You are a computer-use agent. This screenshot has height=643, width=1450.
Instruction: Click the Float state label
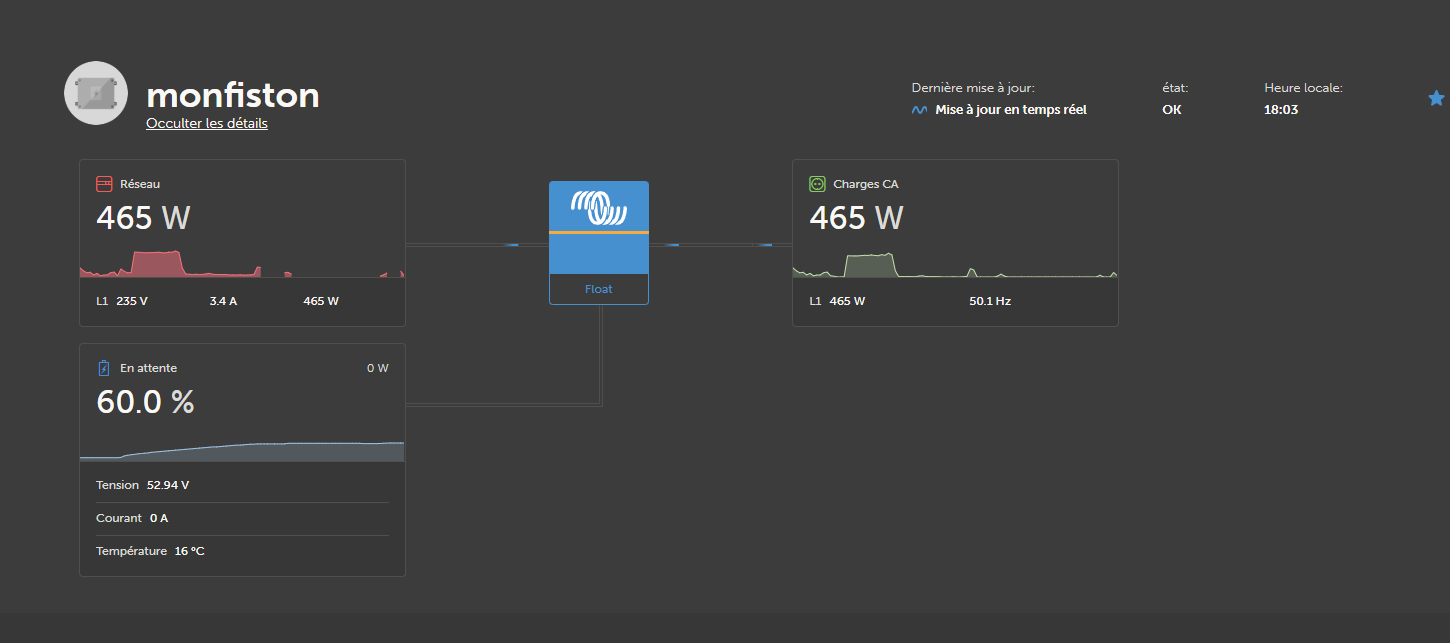pyautogui.click(x=599, y=289)
